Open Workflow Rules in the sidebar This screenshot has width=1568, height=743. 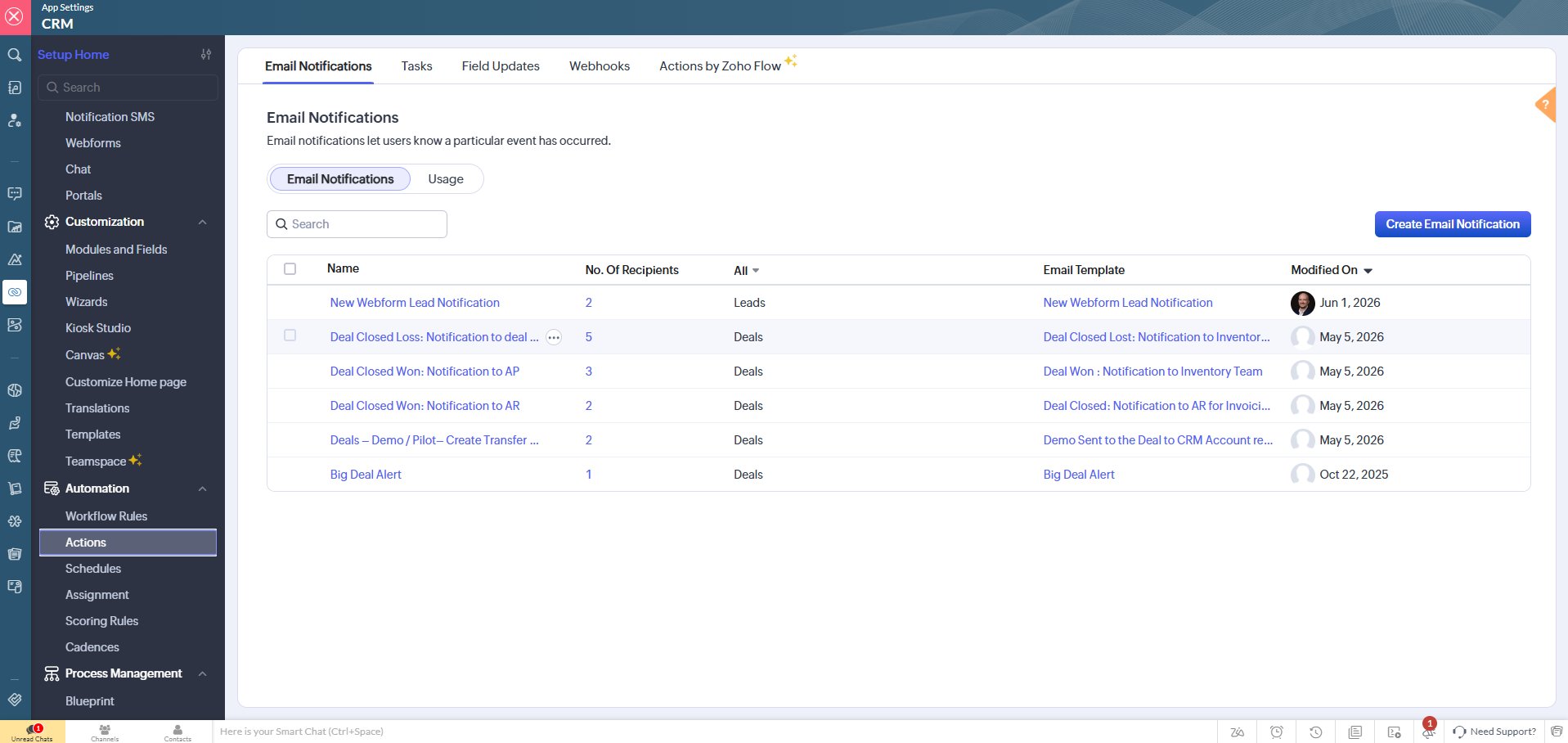(x=106, y=516)
